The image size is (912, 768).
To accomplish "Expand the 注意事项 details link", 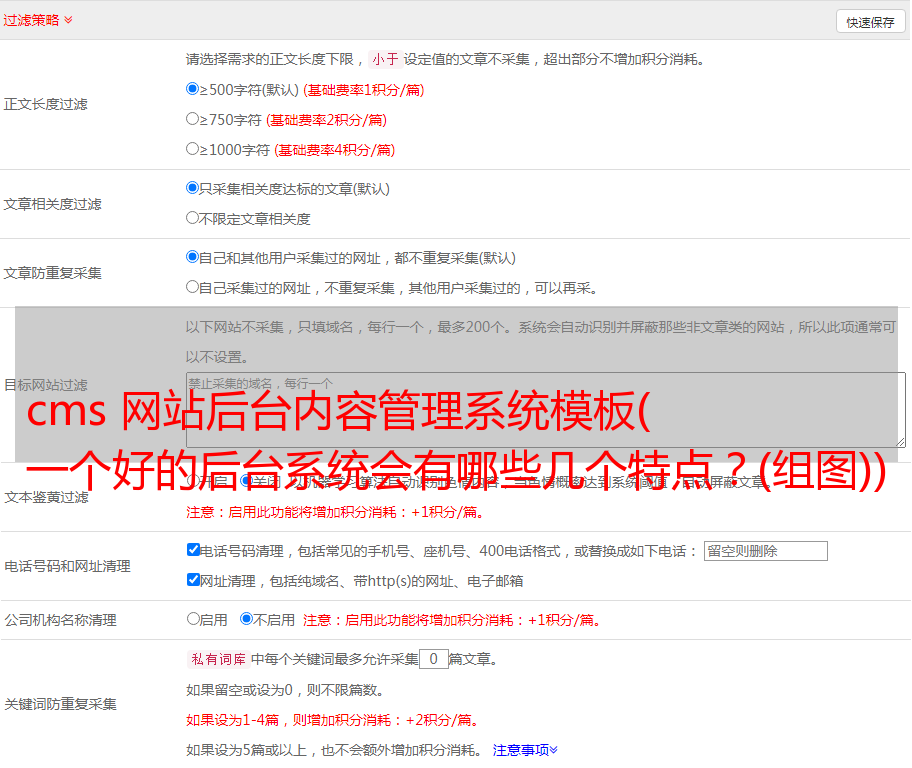I will (525, 750).
